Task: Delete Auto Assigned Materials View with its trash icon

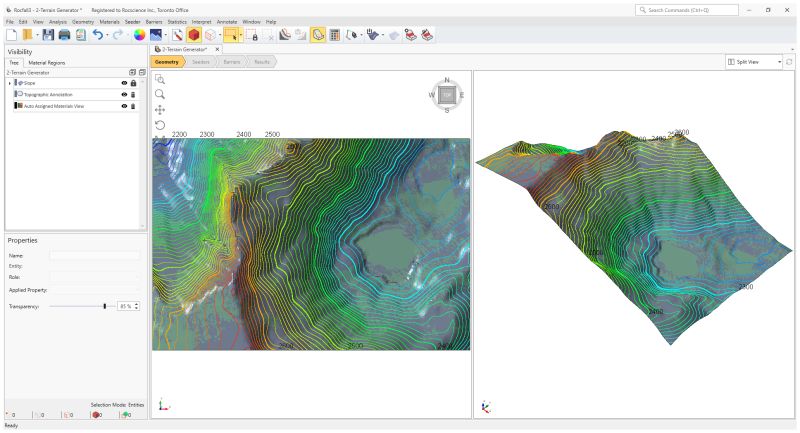Action: tap(133, 106)
